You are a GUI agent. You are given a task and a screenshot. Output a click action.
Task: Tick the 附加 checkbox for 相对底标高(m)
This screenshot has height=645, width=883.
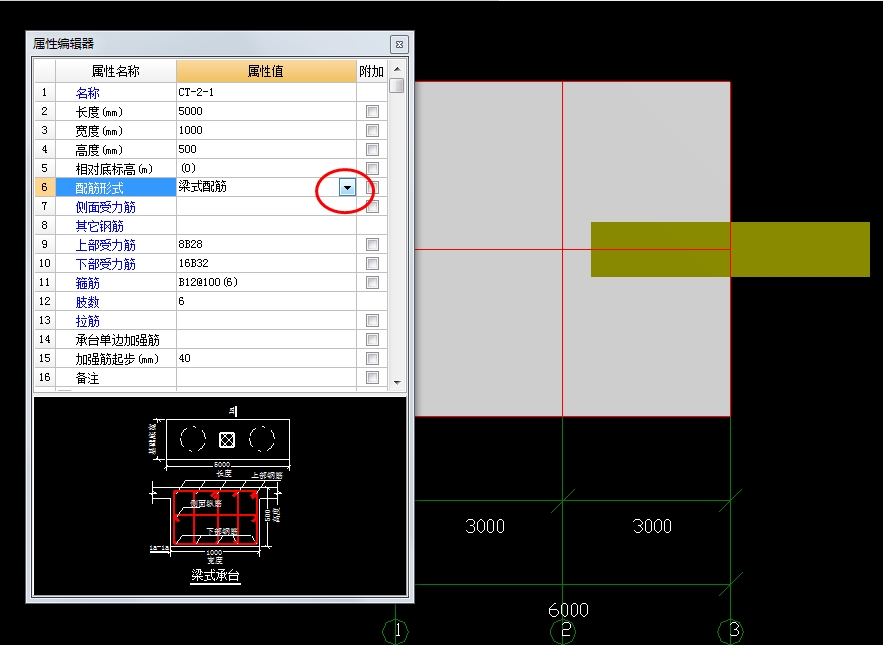pyautogui.click(x=372, y=168)
